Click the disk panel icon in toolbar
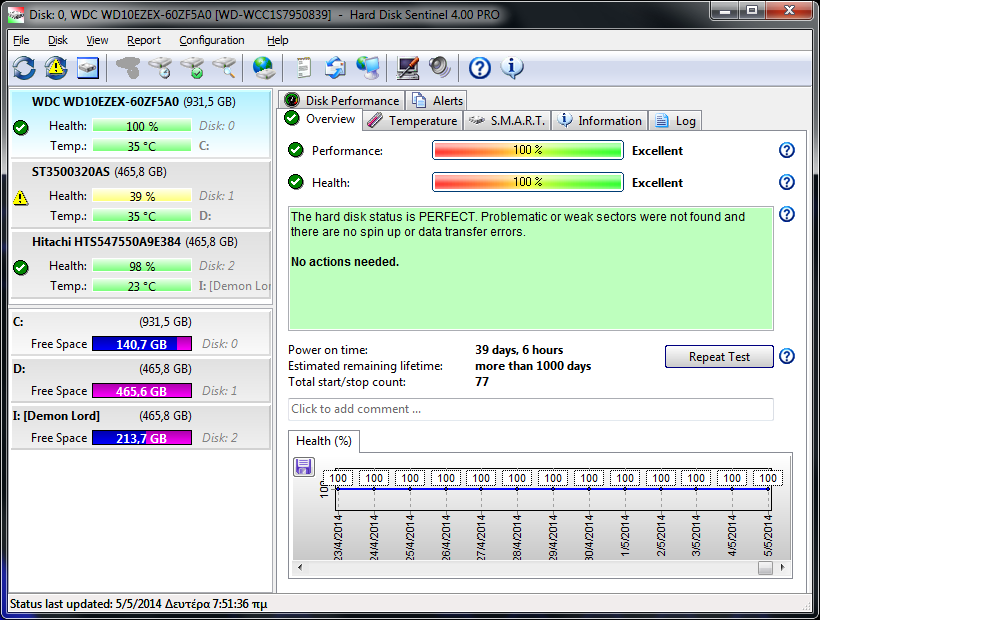 click(87, 68)
